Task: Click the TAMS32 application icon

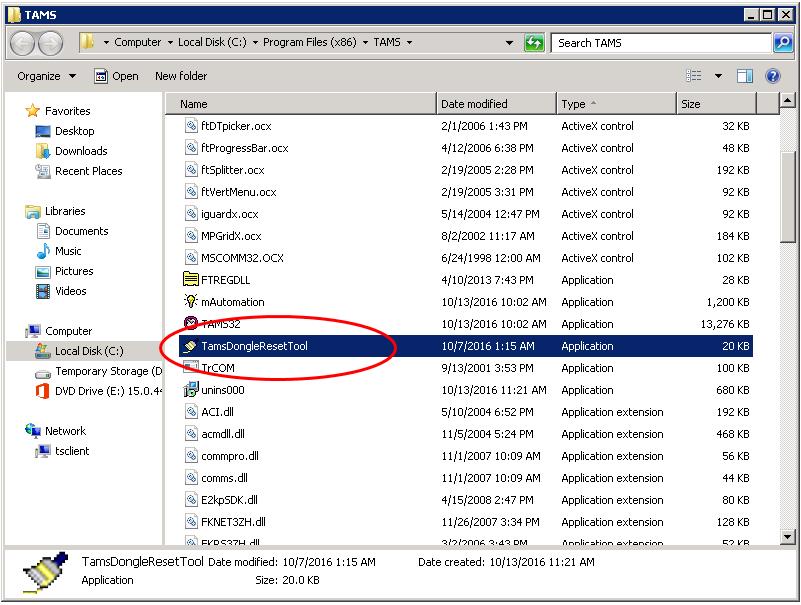Action: coord(190,323)
